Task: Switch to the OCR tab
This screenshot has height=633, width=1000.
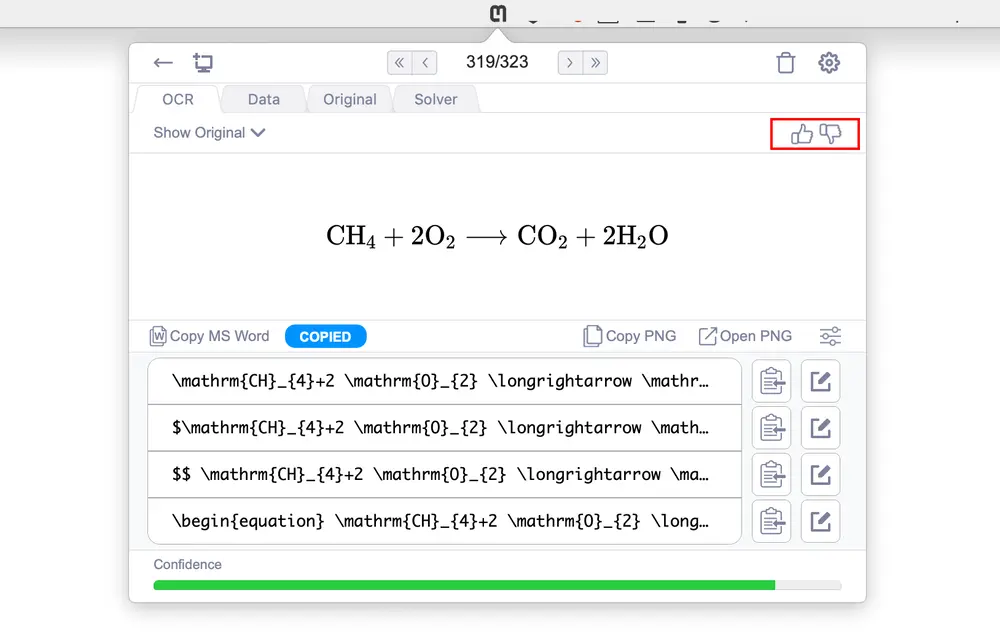Action: 178,99
